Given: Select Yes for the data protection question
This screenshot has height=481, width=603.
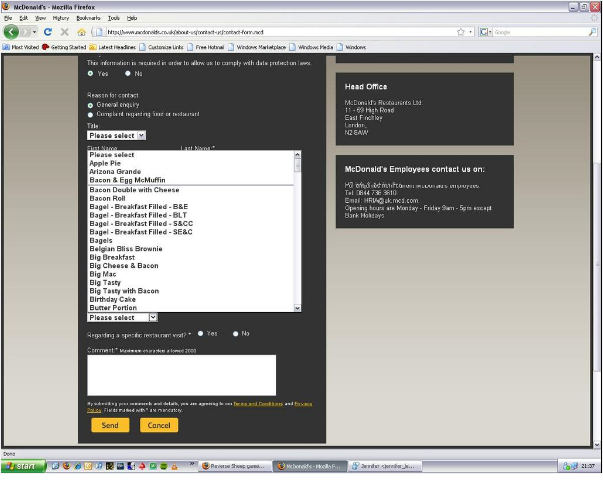Looking at the screenshot, I should tap(90, 73).
